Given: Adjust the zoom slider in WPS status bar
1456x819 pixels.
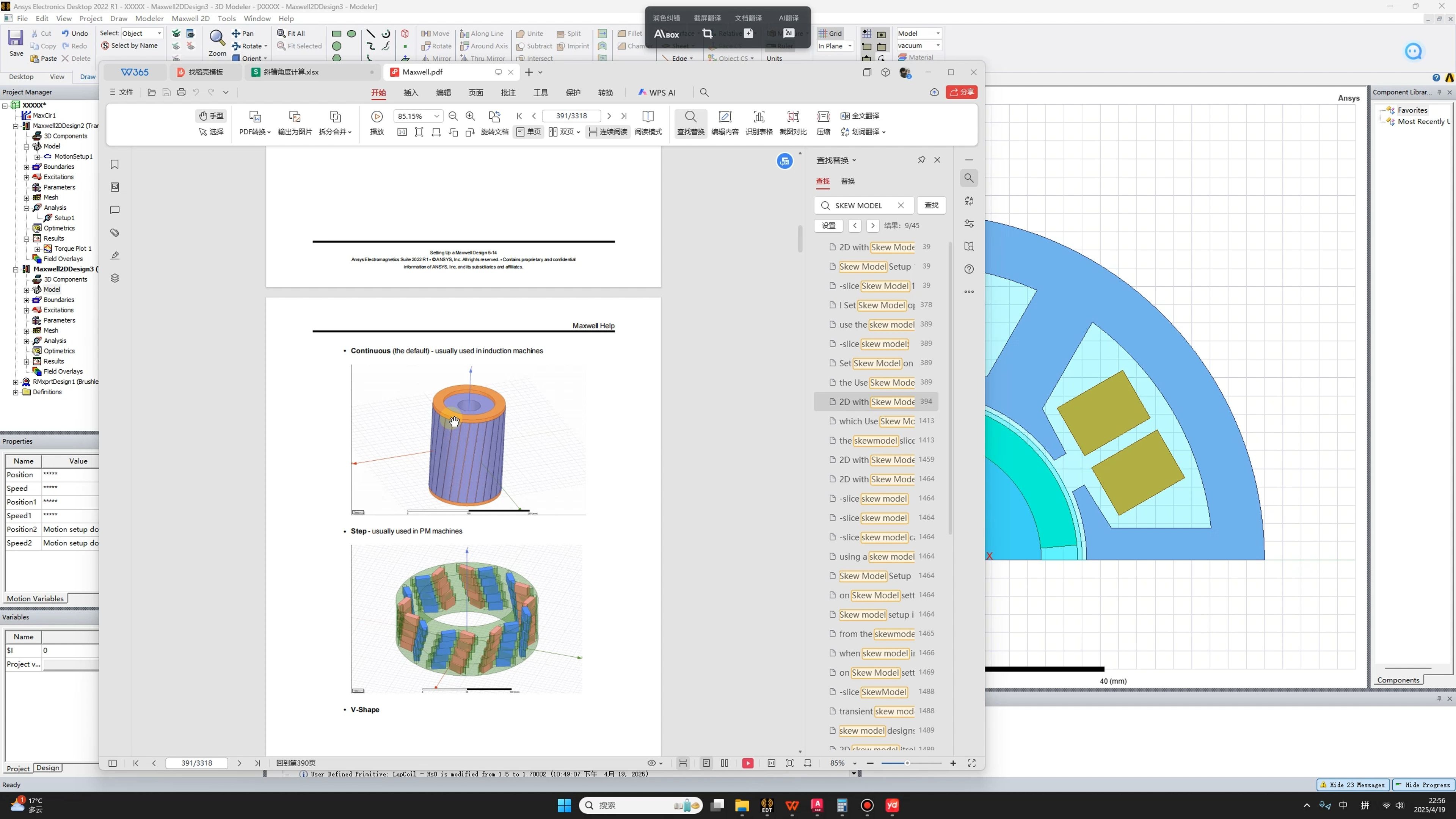Looking at the screenshot, I should point(907,763).
